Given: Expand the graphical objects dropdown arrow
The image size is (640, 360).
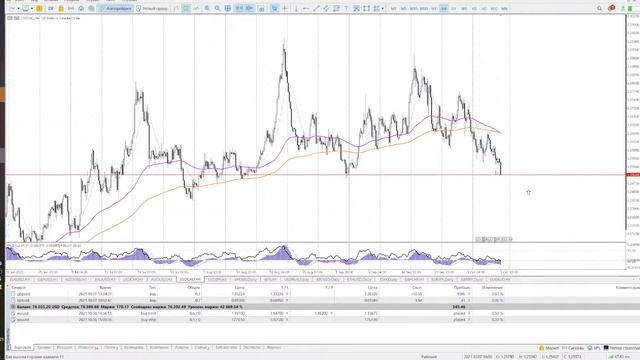Looking at the screenshot, I should (382, 9).
